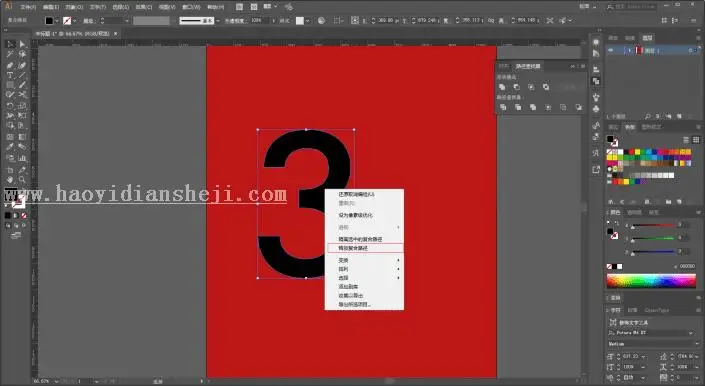705x386 pixels.
Task: Click the layer target circle for layer 1
Action: coord(691,51)
